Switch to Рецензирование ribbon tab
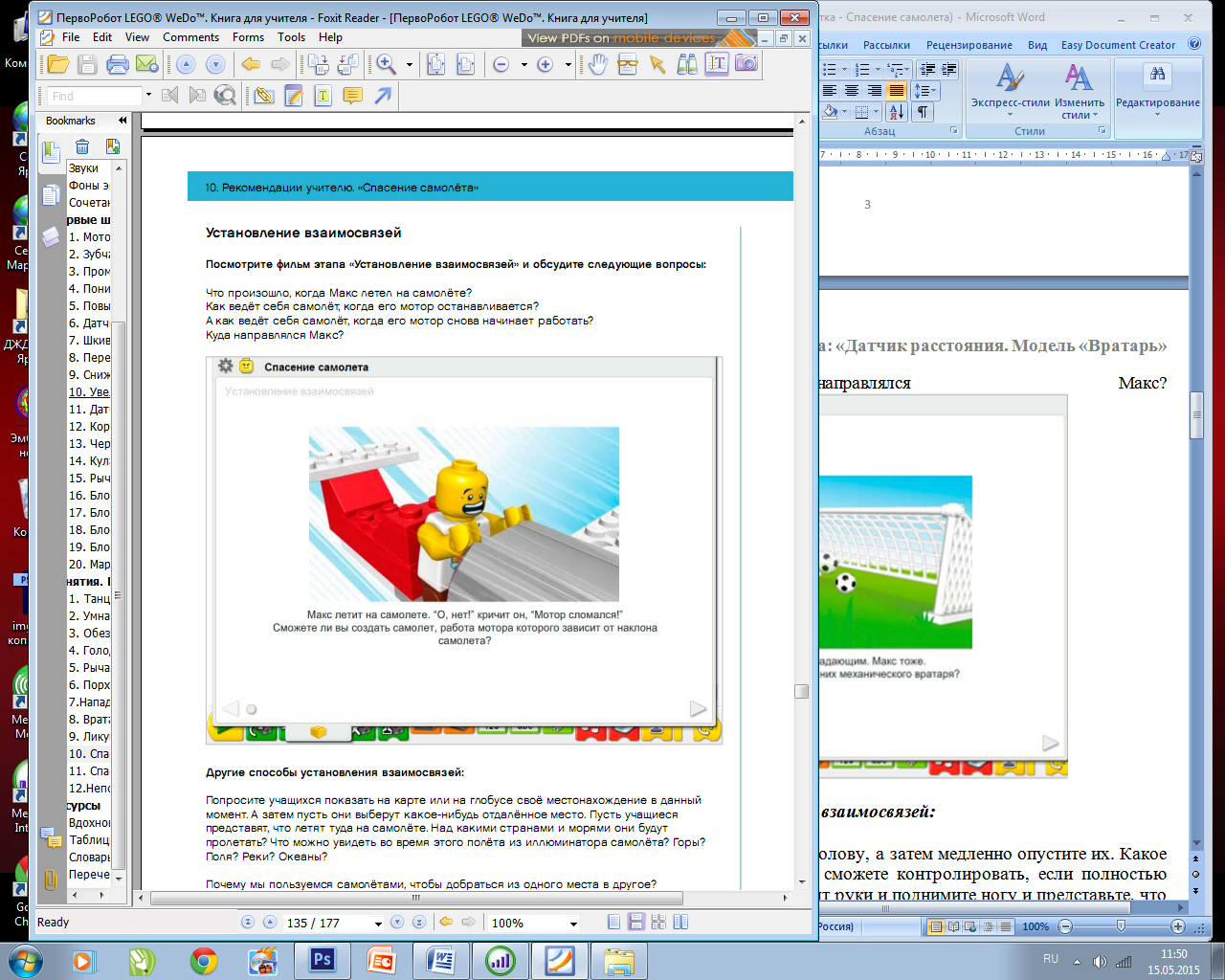The height and width of the screenshot is (980, 1225). [969, 45]
